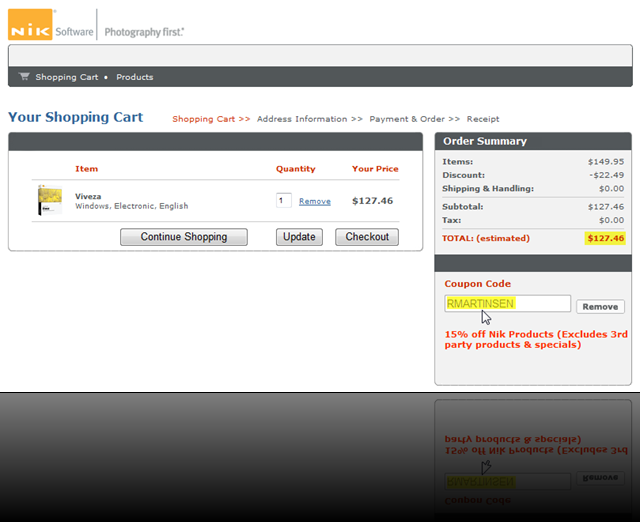Click into the Coupon Code input field
The height and width of the screenshot is (522, 640).
507,304
